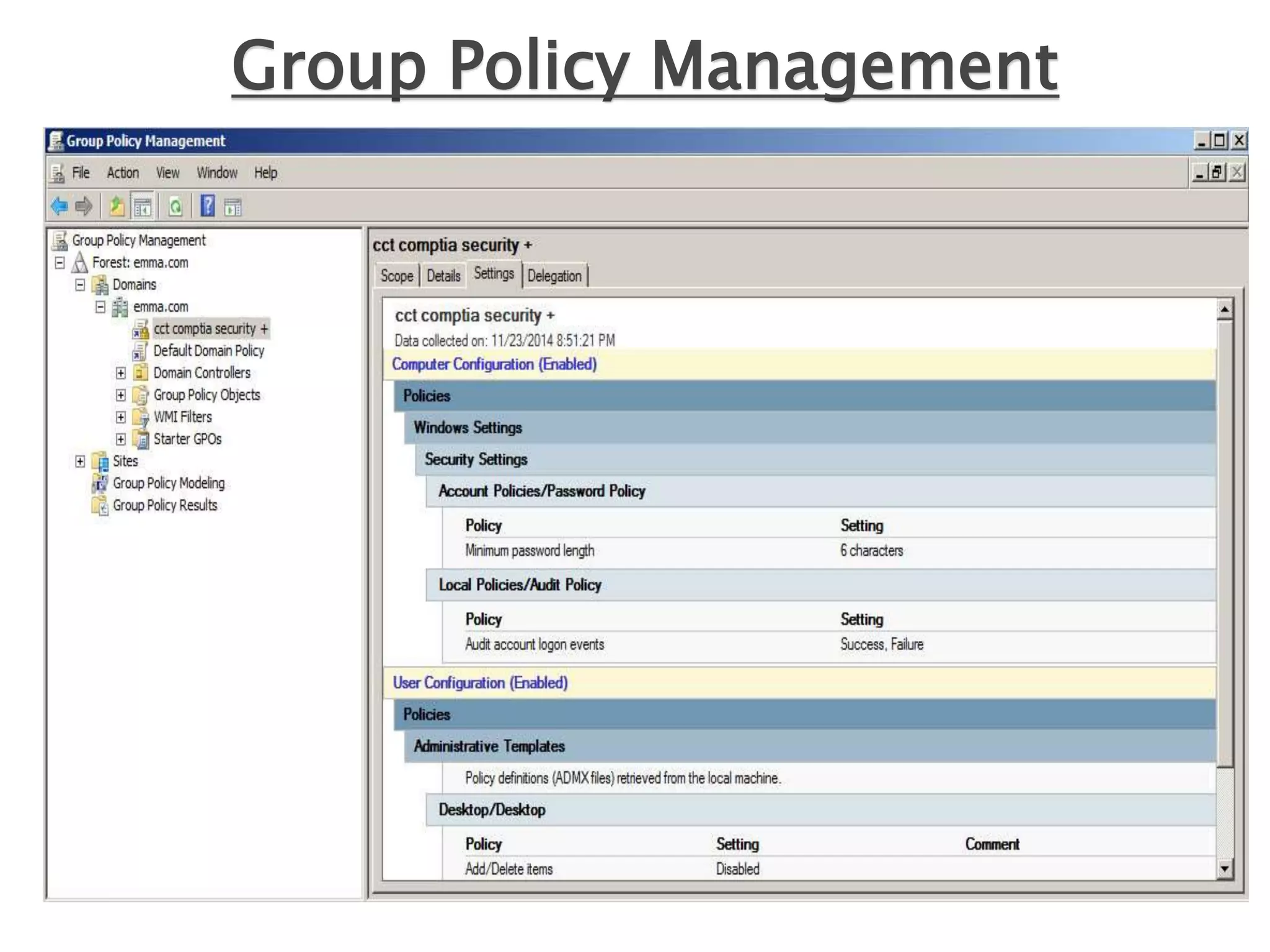
Task: Click the WMI Filters folder icon
Action: coord(141,417)
